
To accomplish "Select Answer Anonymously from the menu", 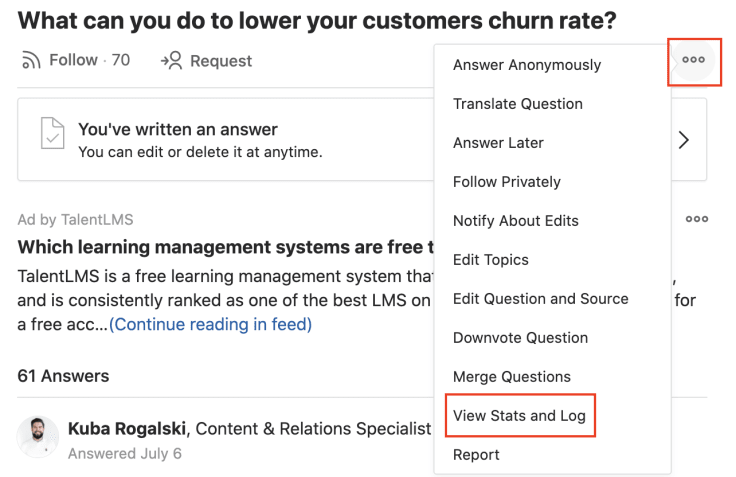I will [527, 65].
